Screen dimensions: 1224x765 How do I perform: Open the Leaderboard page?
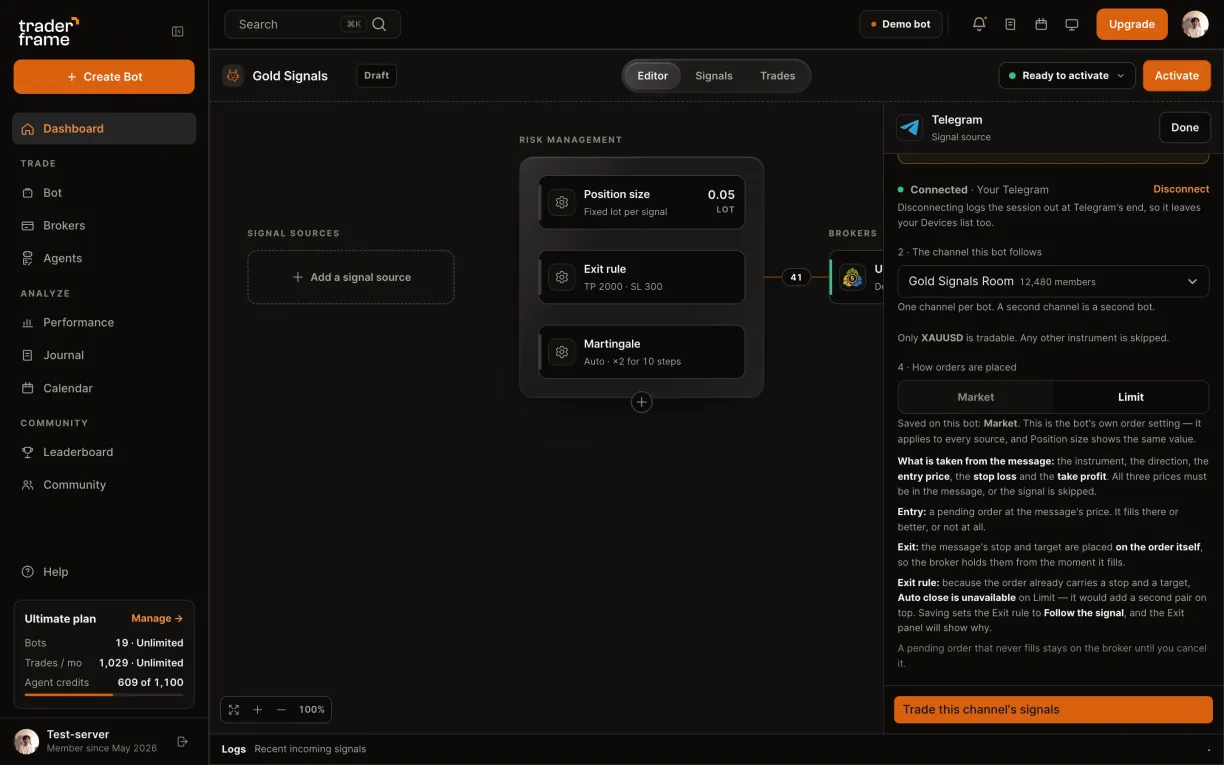(104, 452)
